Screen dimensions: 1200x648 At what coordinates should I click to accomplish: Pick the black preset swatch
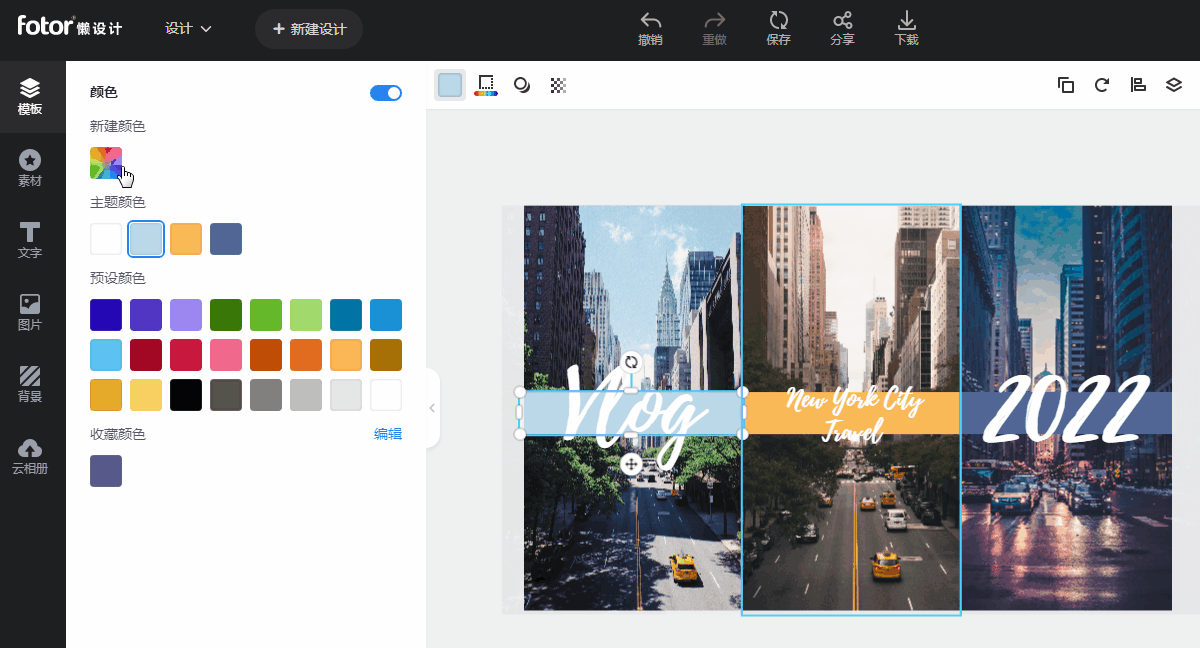[186, 395]
